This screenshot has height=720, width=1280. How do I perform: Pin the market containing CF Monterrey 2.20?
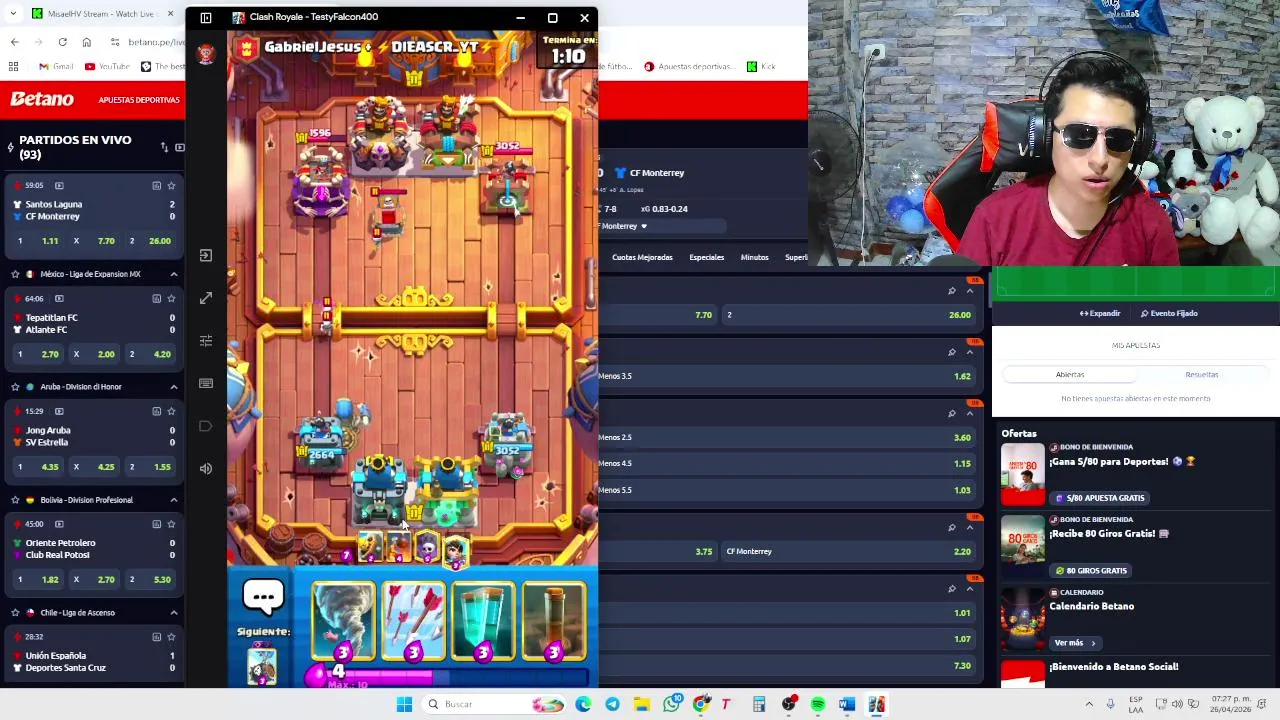(x=952, y=527)
